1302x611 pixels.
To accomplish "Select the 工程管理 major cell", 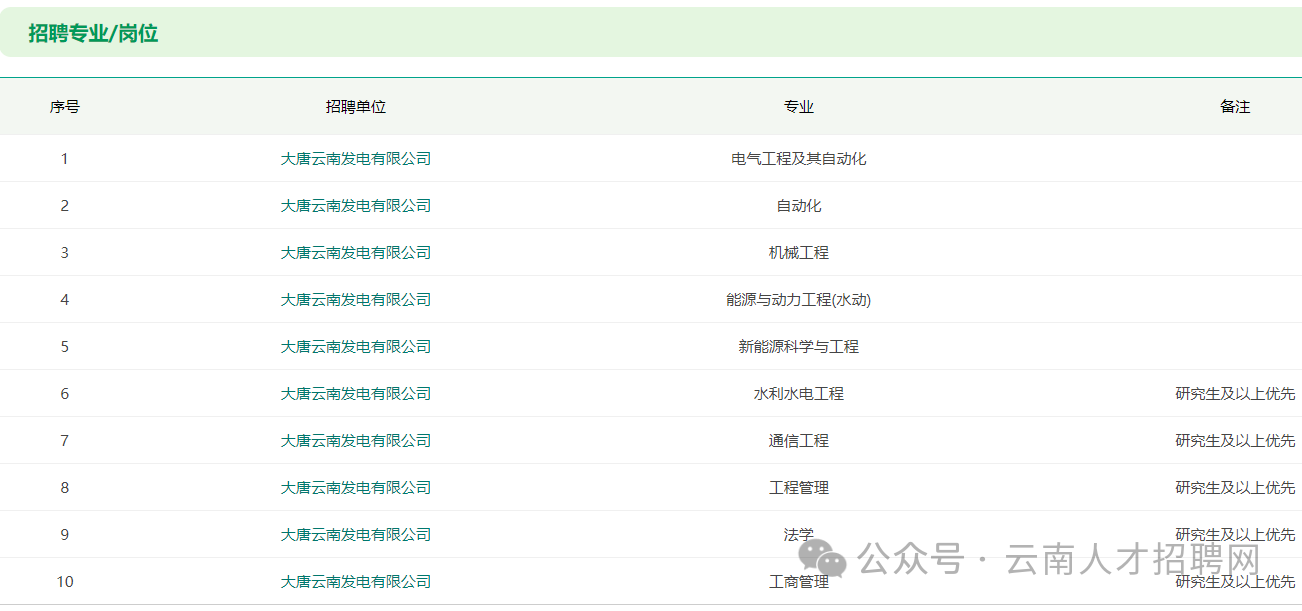I will 798,487.
